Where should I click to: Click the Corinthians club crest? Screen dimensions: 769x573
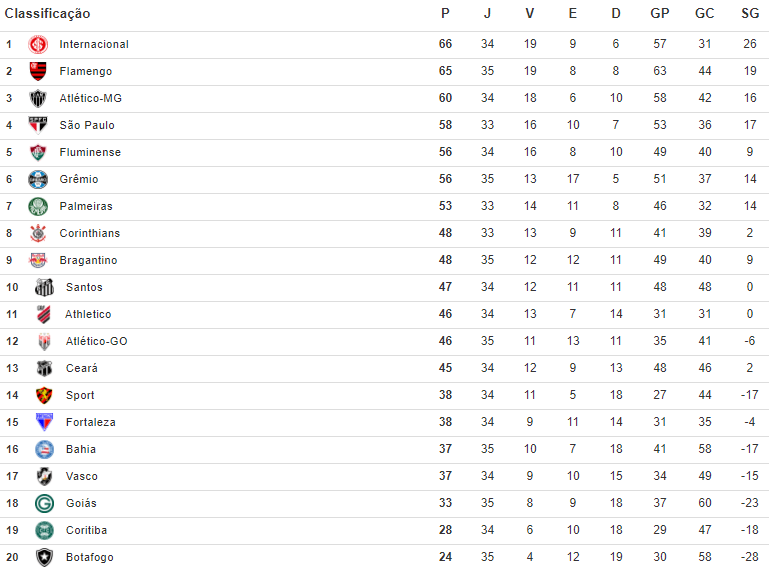[x=38, y=234]
